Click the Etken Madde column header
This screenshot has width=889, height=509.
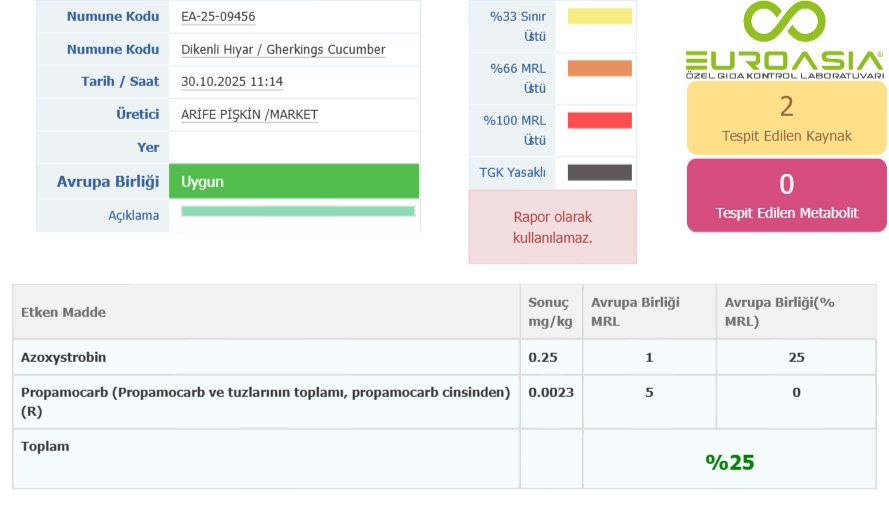click(x=64, y=312)
